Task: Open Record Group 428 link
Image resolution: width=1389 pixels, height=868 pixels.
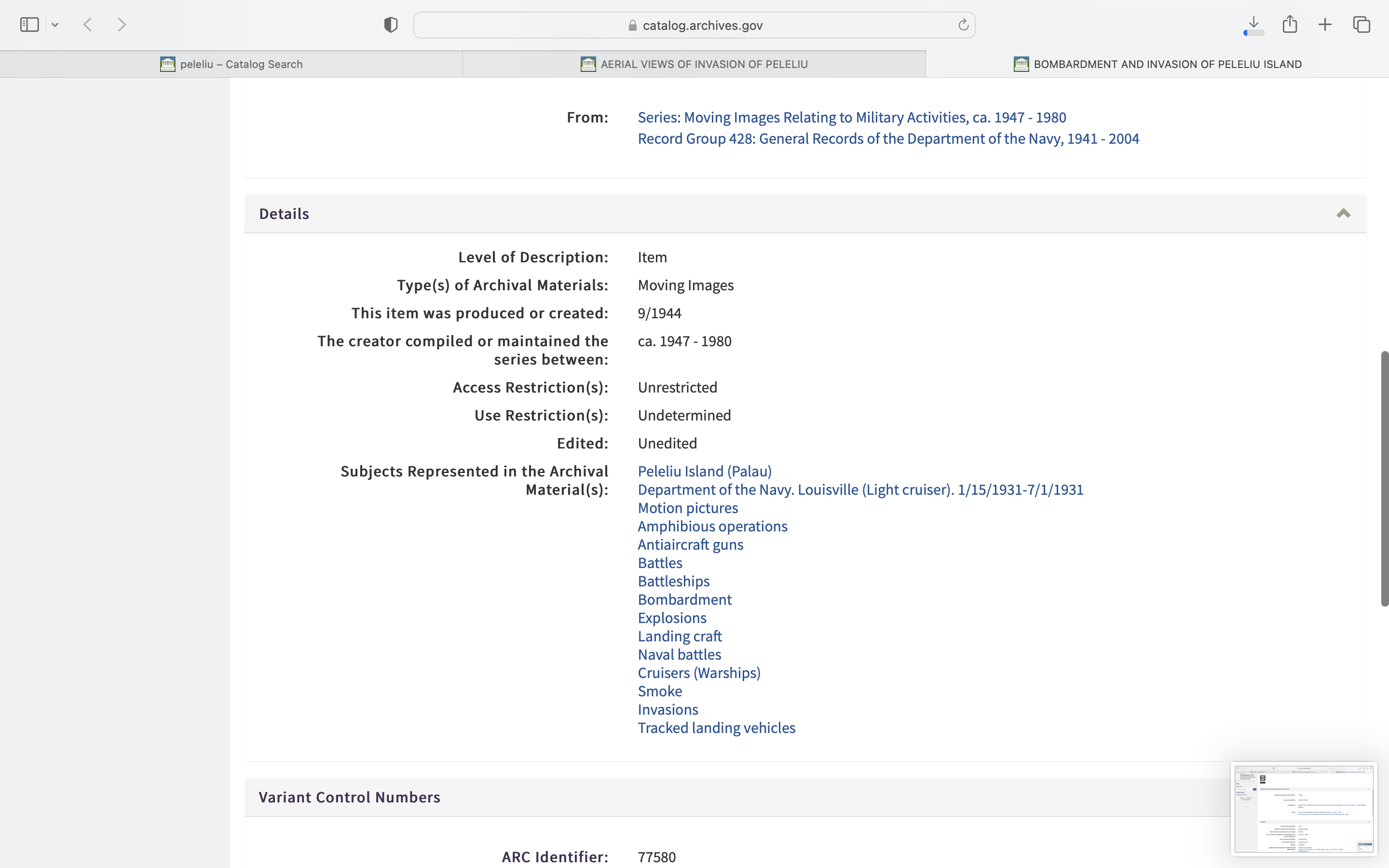Action: [888, 139]
